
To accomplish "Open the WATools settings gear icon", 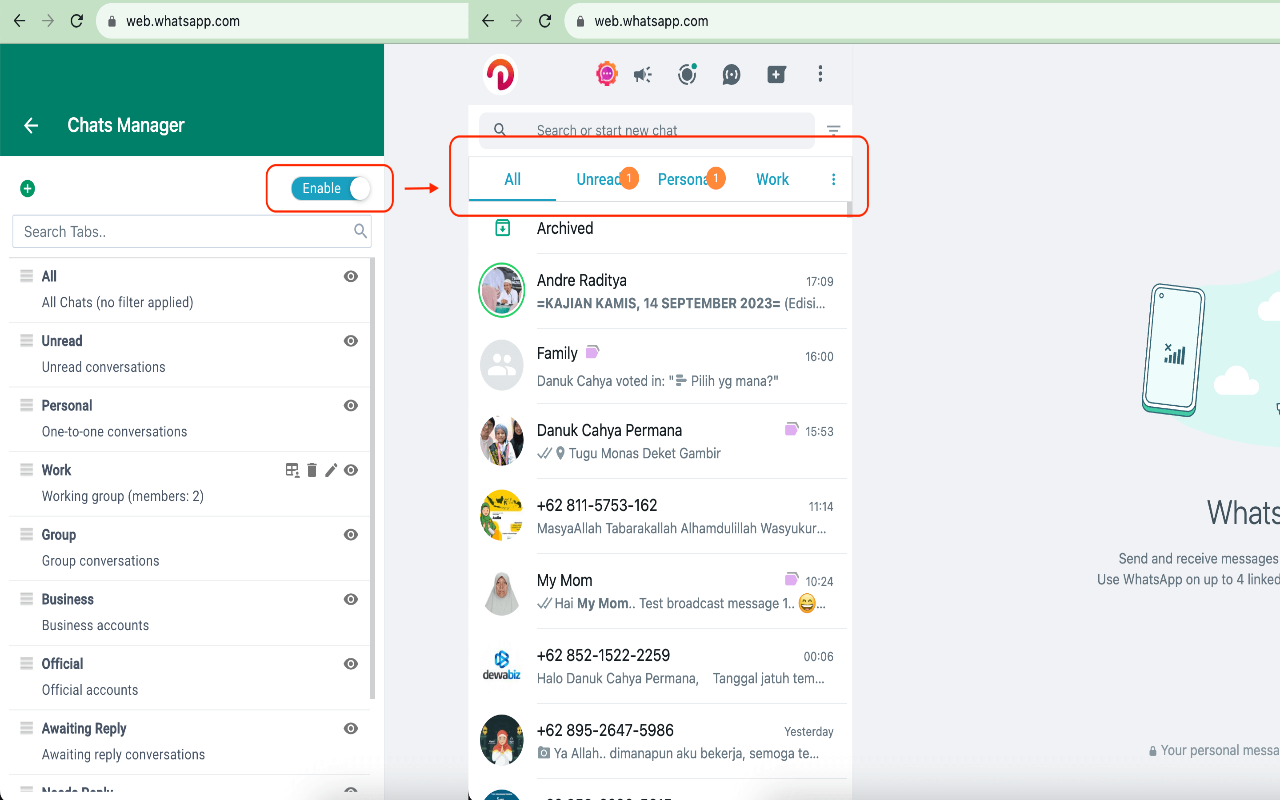I will point(606,74).
